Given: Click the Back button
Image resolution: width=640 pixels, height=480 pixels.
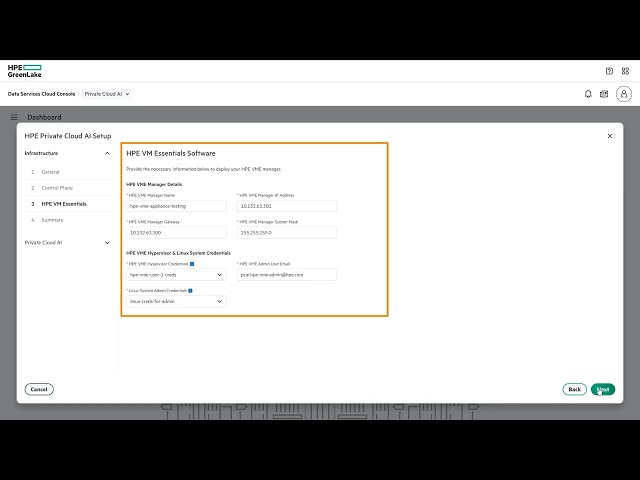Looking at the screenshot, I should 574,389.
